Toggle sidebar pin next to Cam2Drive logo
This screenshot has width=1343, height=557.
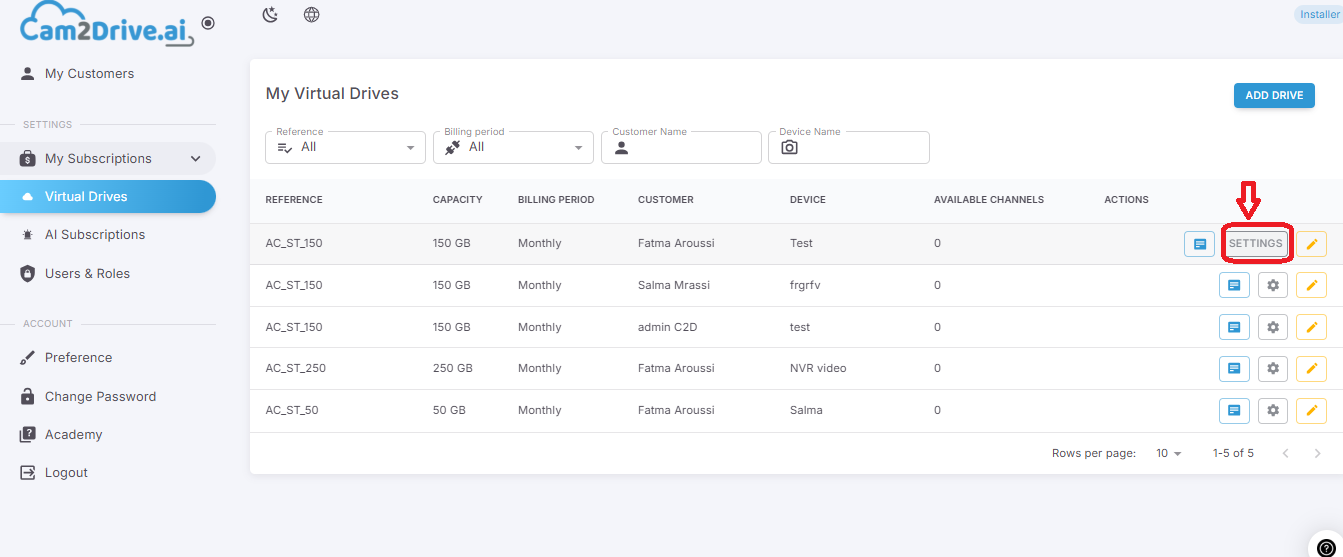(x=208, y=22)
